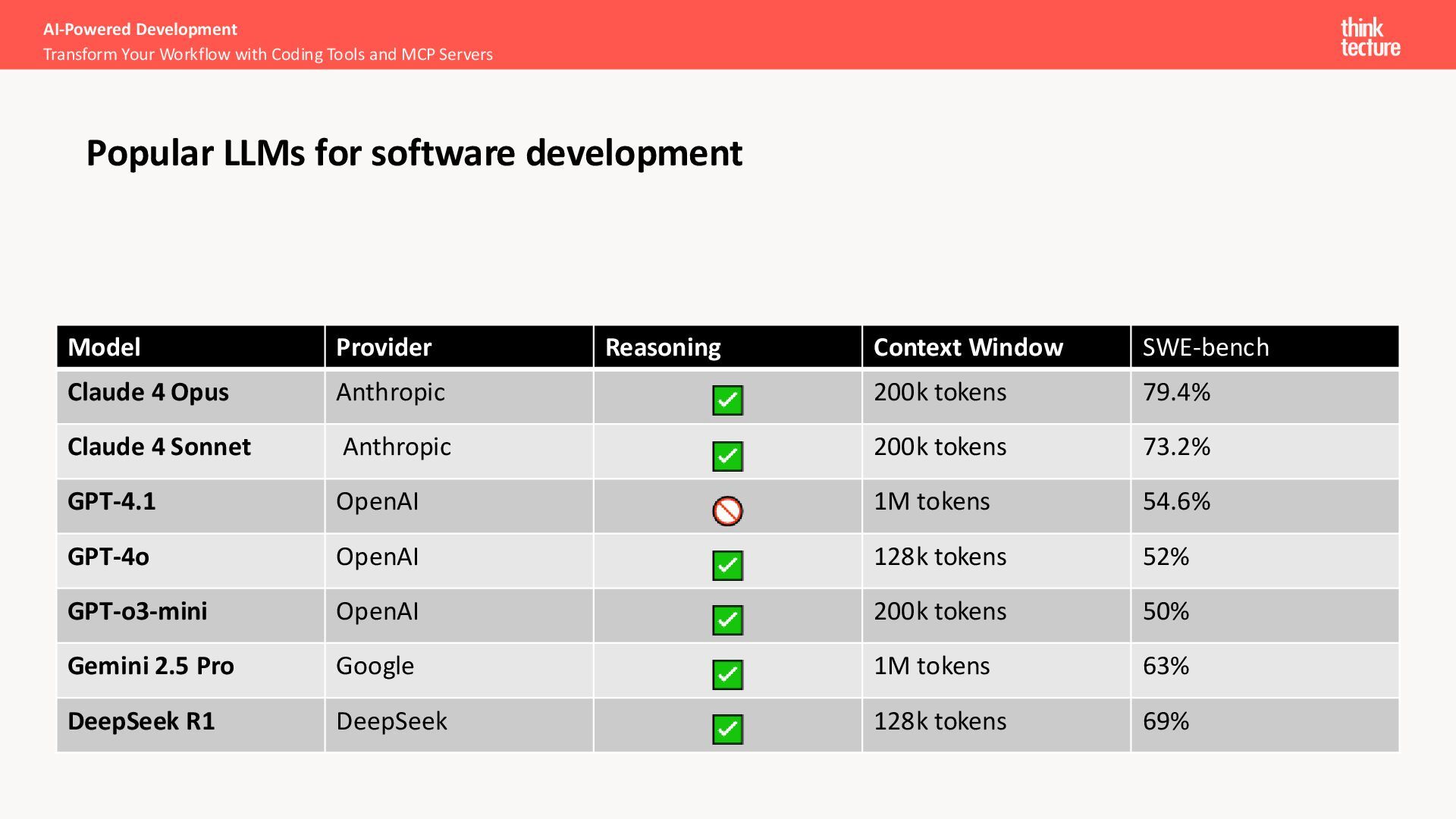This screenshot has height=819, width=1456.
Task: Click '1M tokens' in GPT-4.1 row
Action: (x=932, y=501)
